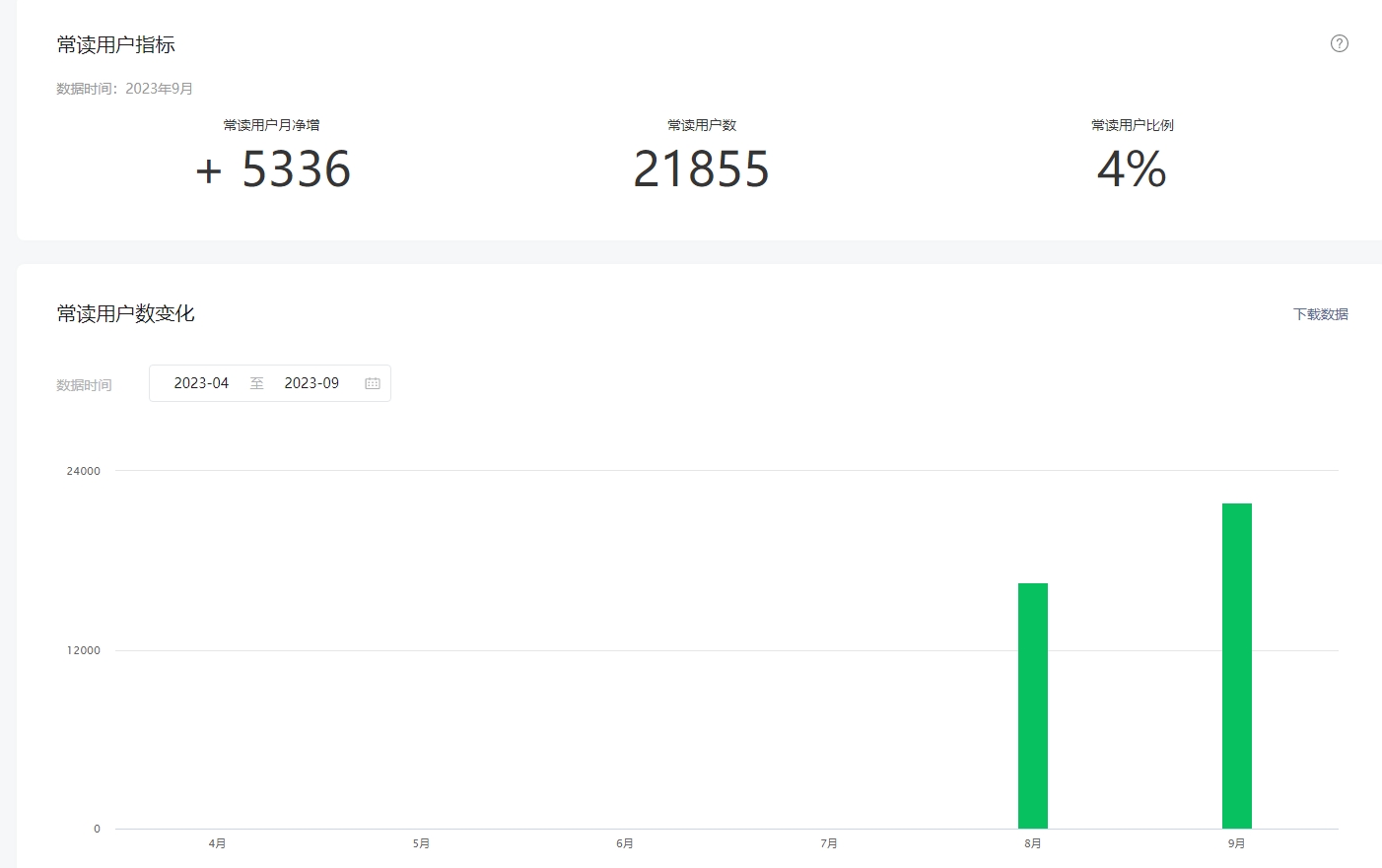Click the 9月 x-axis label
Screen dimensions: 1382x868
tap(1237, 843)
